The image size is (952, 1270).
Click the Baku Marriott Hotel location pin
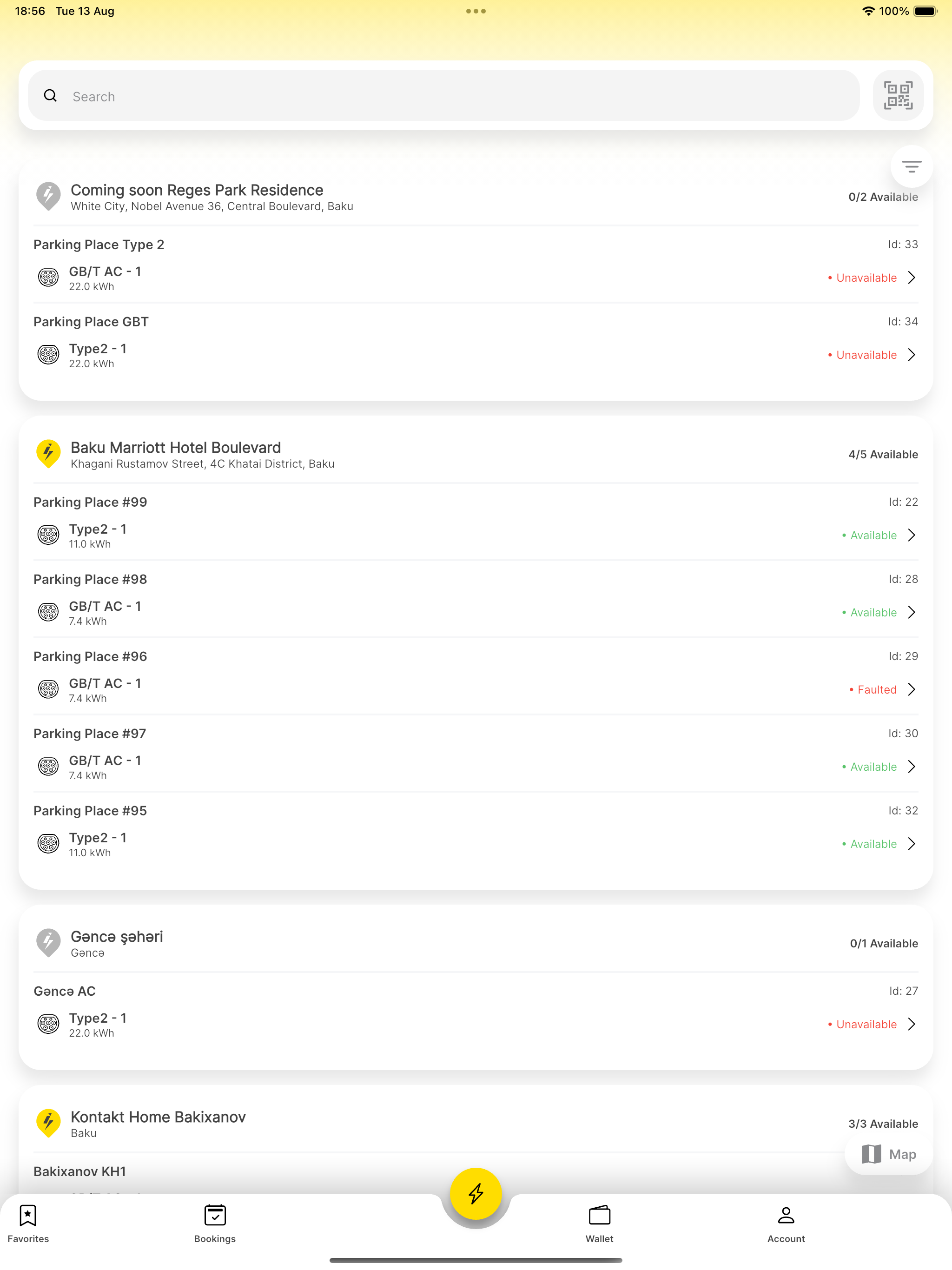pyautogui.click(x=48, y=454)
